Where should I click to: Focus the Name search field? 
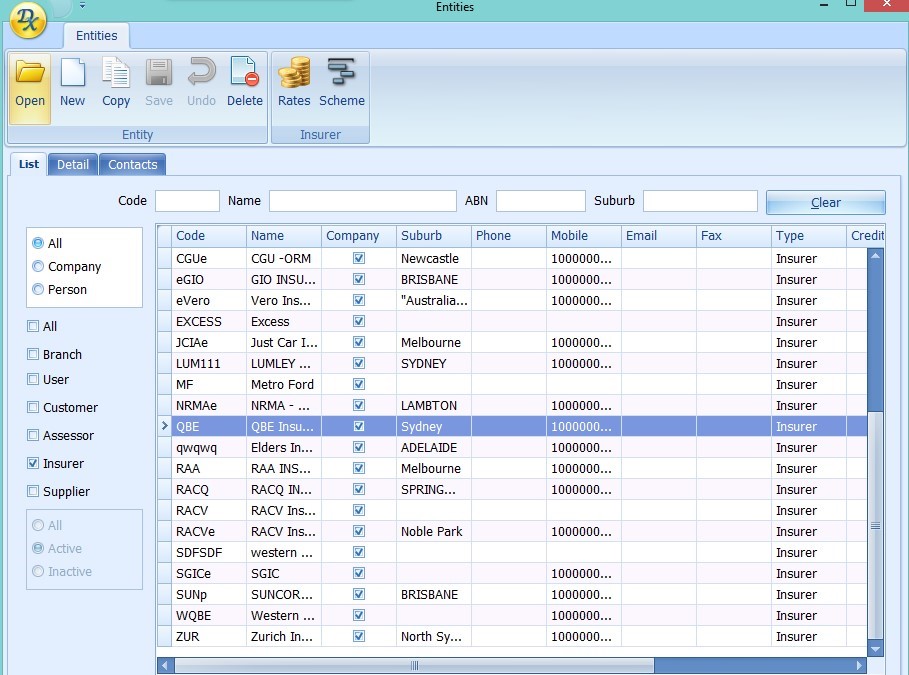[x=363, y=201]
